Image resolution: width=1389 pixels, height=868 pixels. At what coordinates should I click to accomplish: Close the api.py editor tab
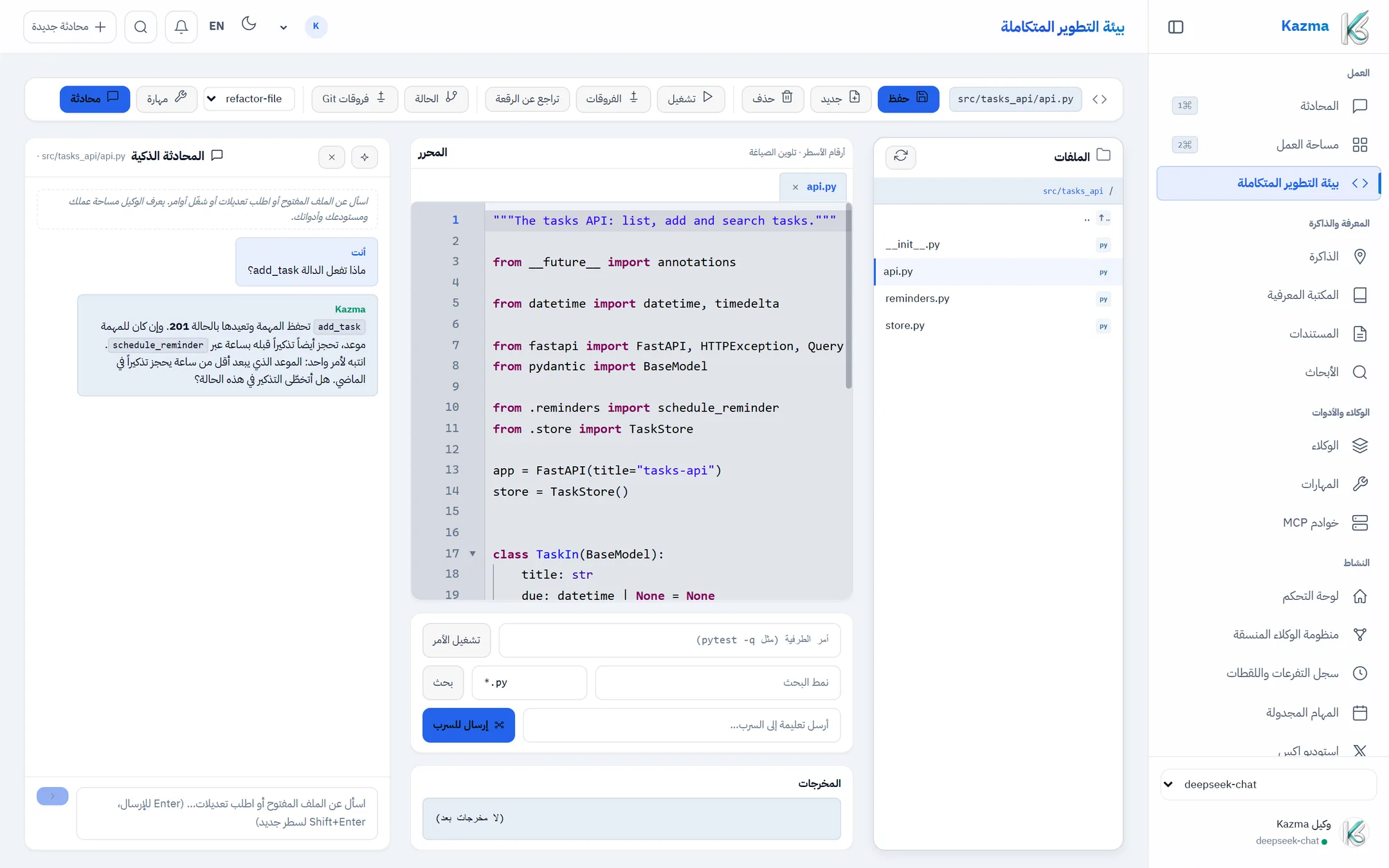coord(795,187)
